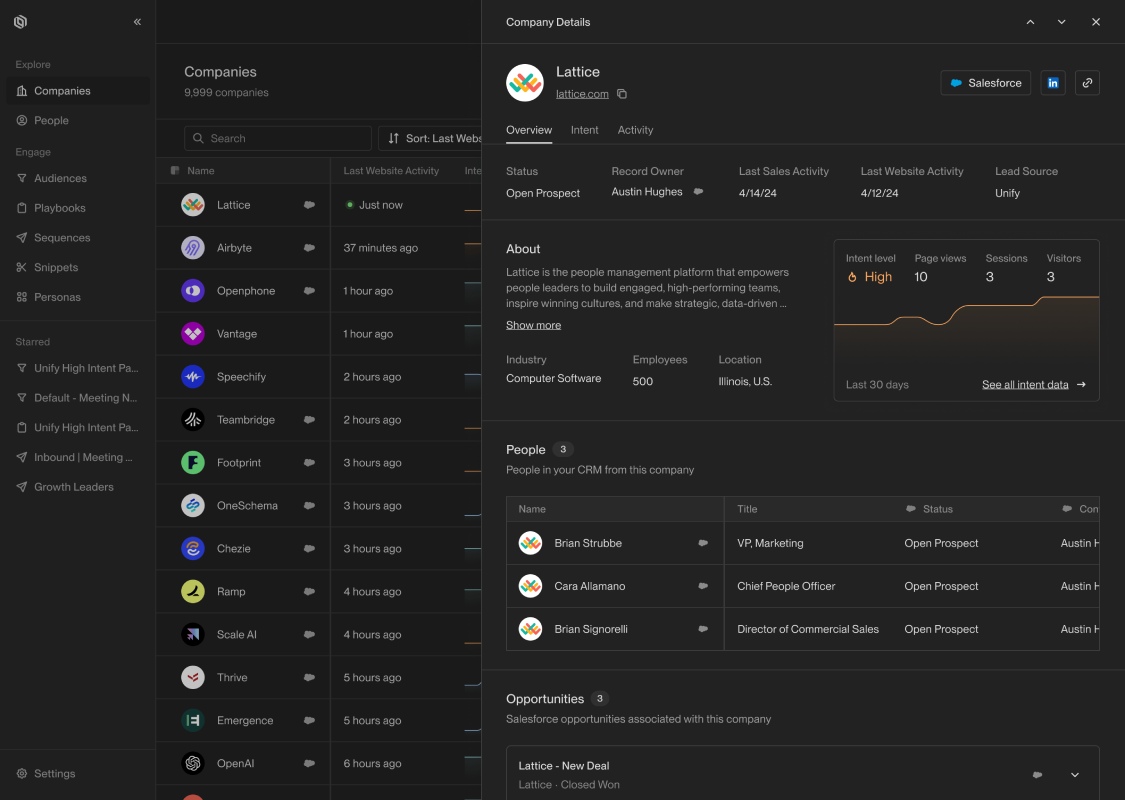Go to previous company with up chevron
Viewport: 1125px width, 800px height.
[x=1030, y=22]
